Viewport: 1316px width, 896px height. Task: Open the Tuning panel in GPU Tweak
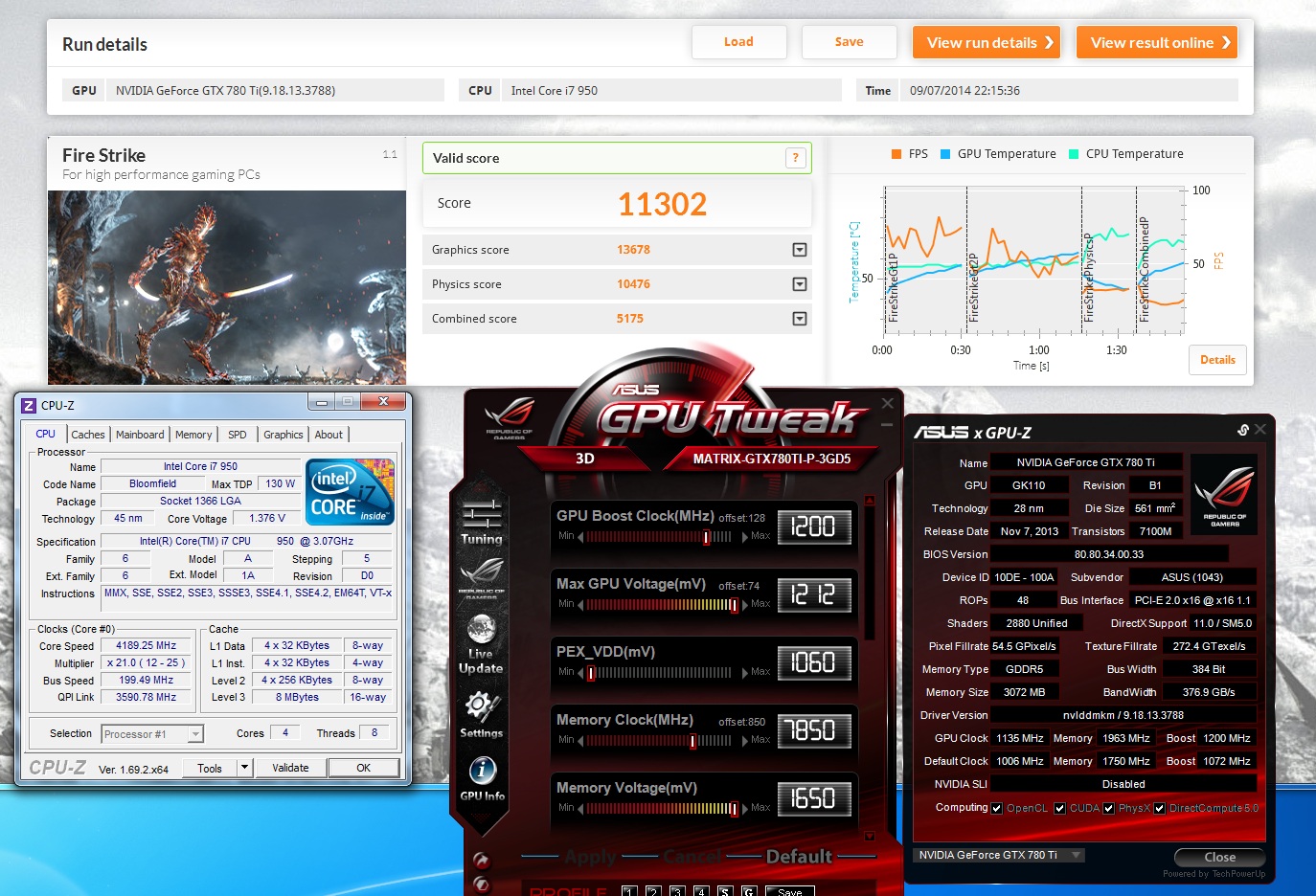point(481,520)
